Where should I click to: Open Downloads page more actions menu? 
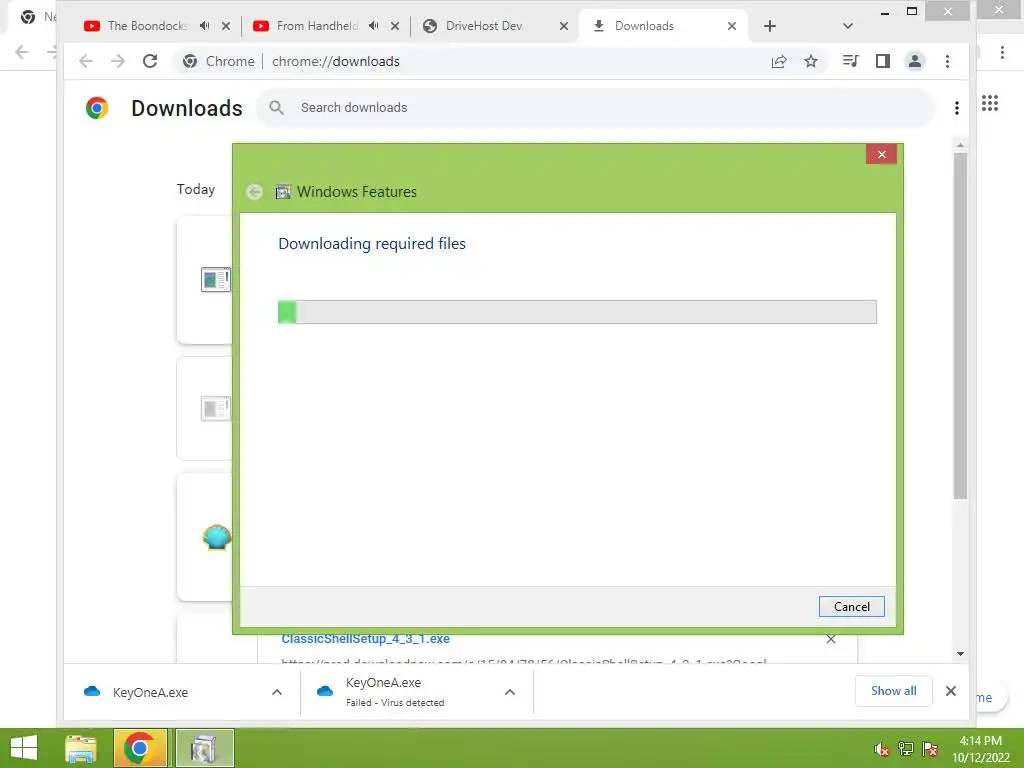pos(957,108)
